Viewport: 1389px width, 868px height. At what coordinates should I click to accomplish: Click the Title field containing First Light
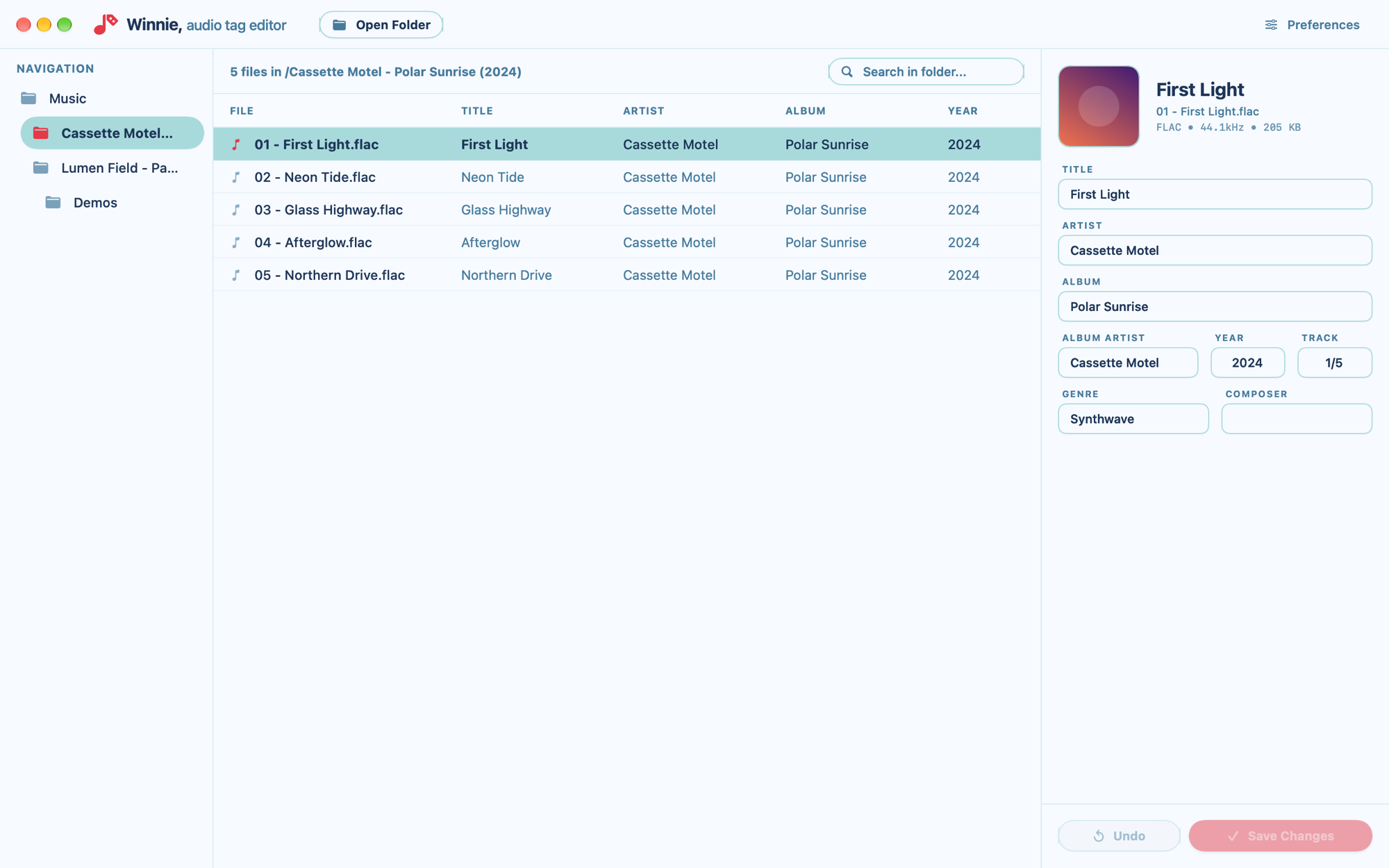(1215, 194)
